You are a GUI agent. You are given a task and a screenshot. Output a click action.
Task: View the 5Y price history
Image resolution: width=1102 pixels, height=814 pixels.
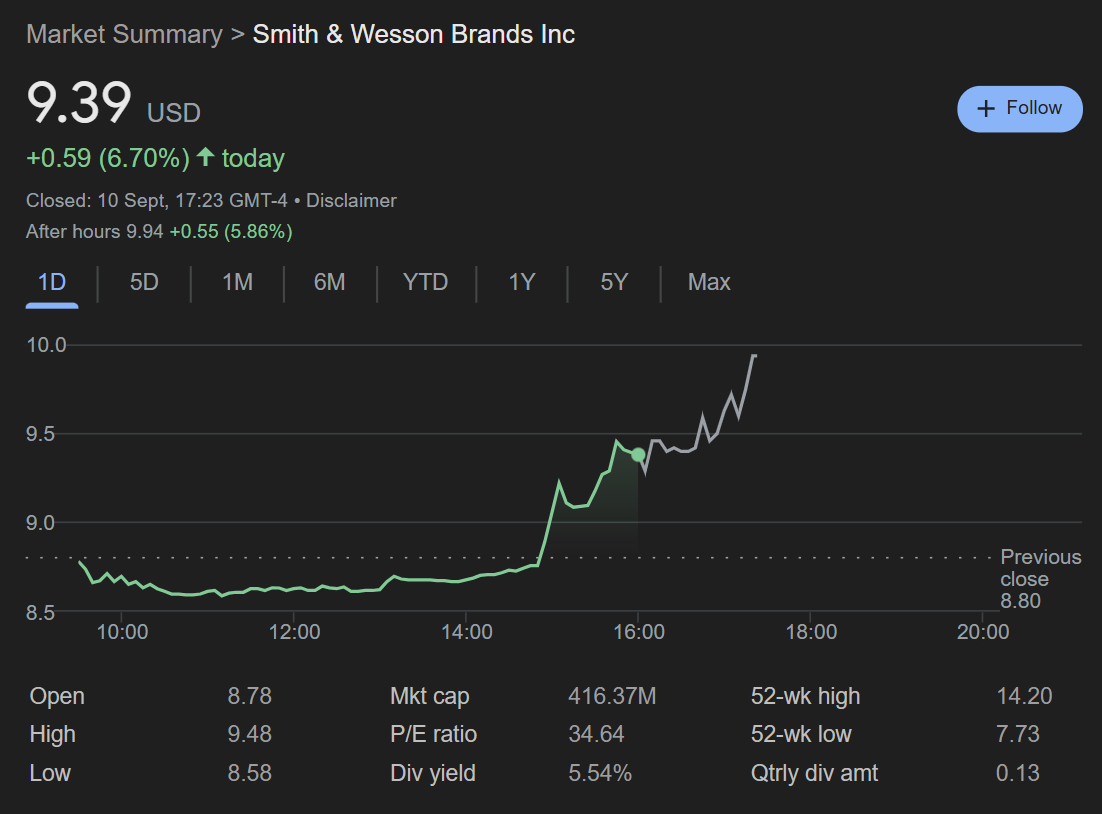coord(614,282)
